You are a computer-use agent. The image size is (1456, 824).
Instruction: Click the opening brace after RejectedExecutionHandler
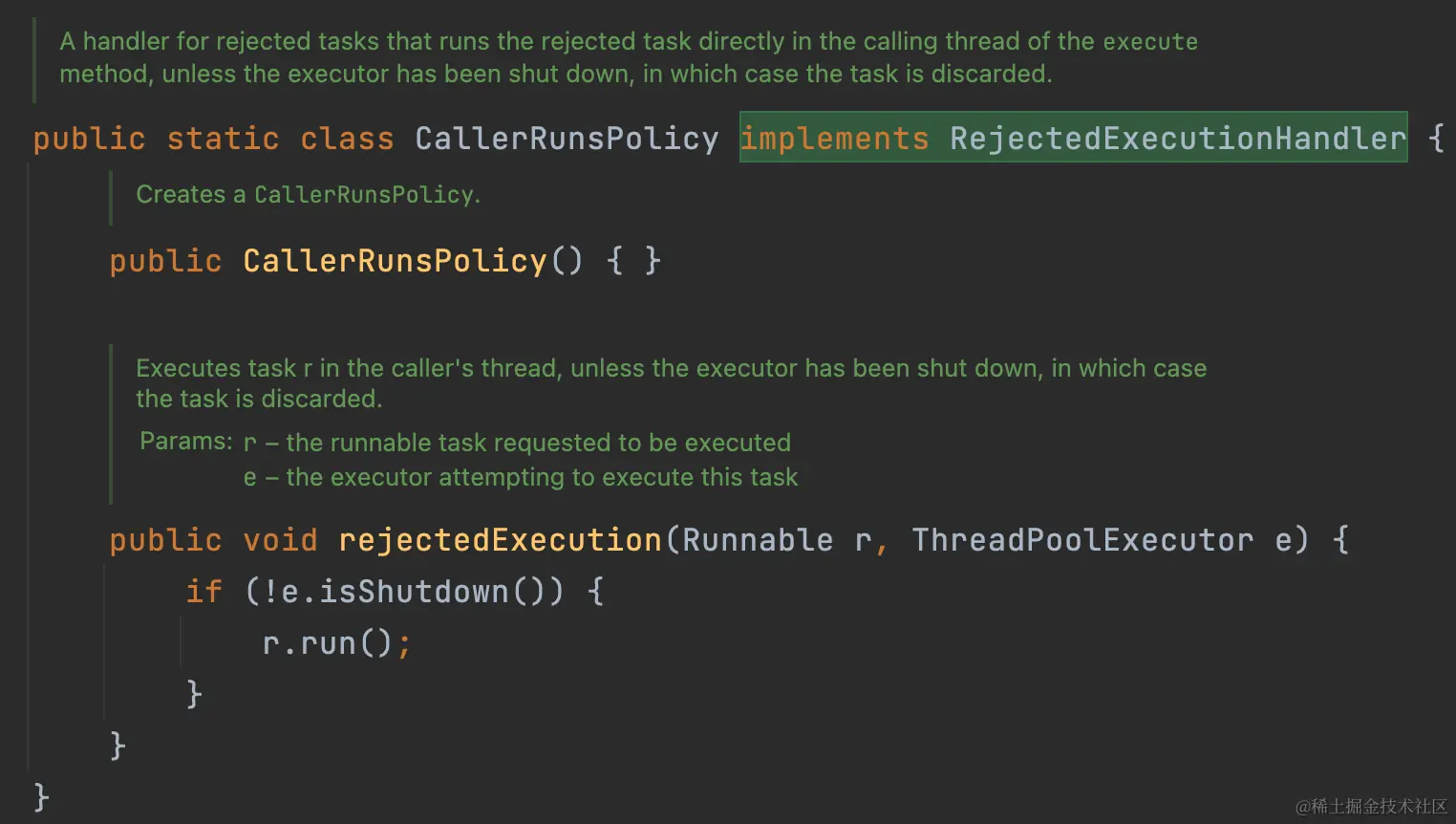pyautogui.click(x=1436, y=139)
